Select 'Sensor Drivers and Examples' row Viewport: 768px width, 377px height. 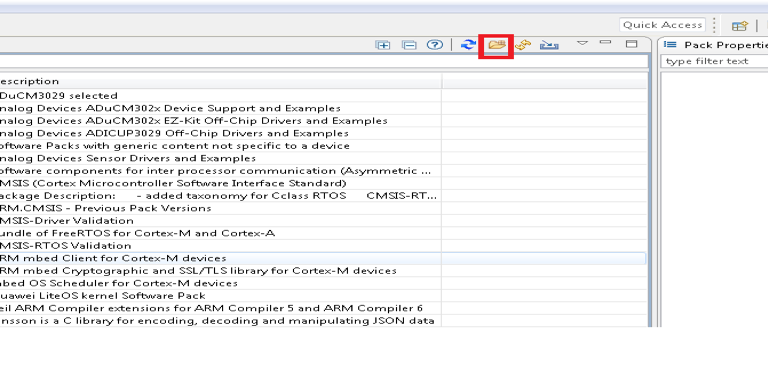[323, 158]
